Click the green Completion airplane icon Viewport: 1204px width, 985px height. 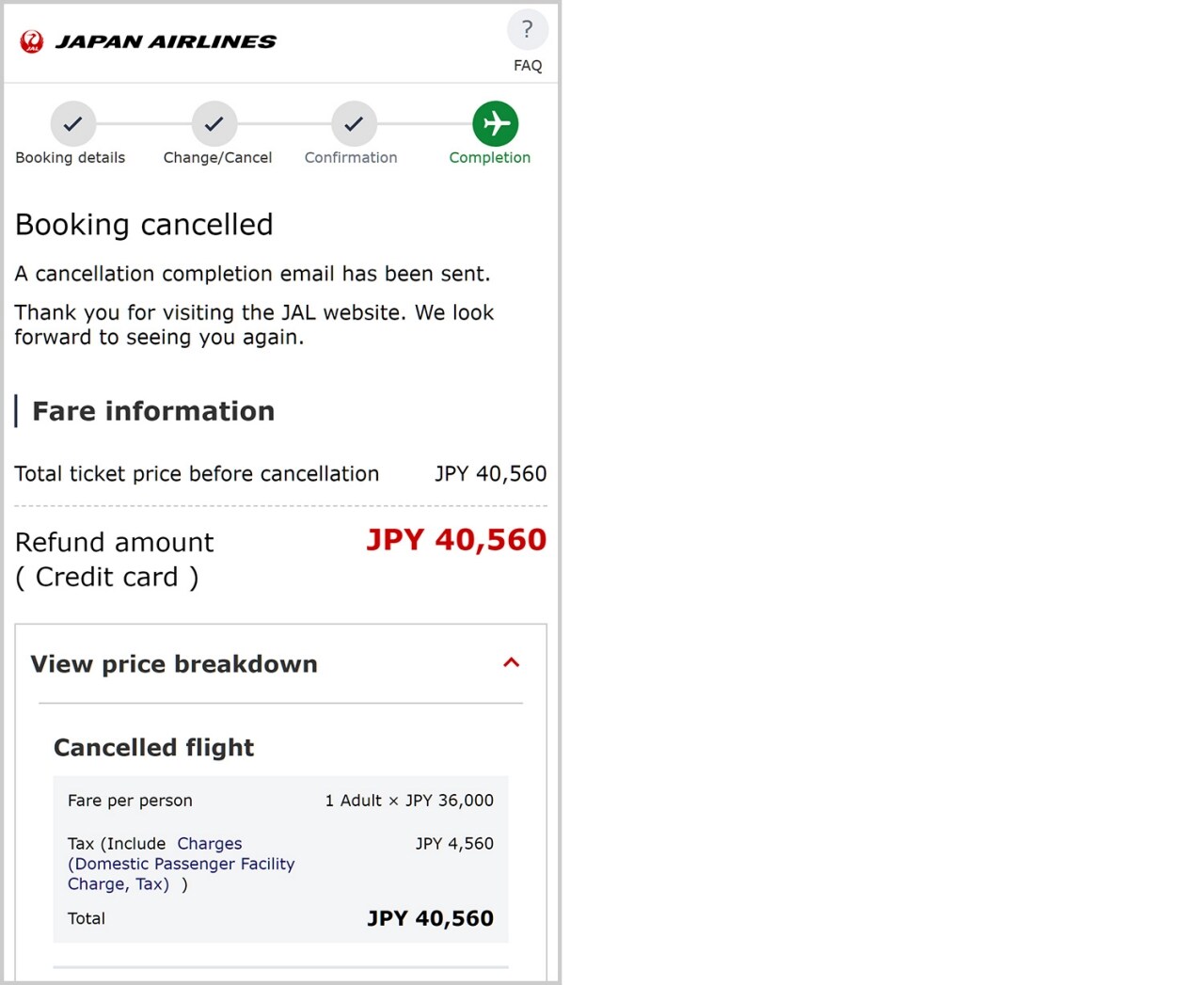(x=496, y=123)
